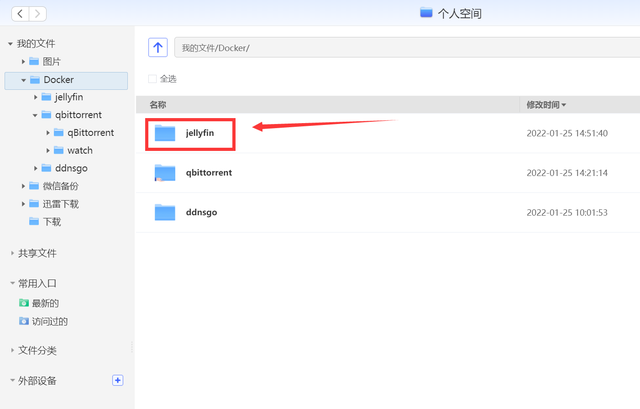Open 迅雷下载 folder in sidebar
Viewport: 640px width, 409px height.
(x=53, y=204)
